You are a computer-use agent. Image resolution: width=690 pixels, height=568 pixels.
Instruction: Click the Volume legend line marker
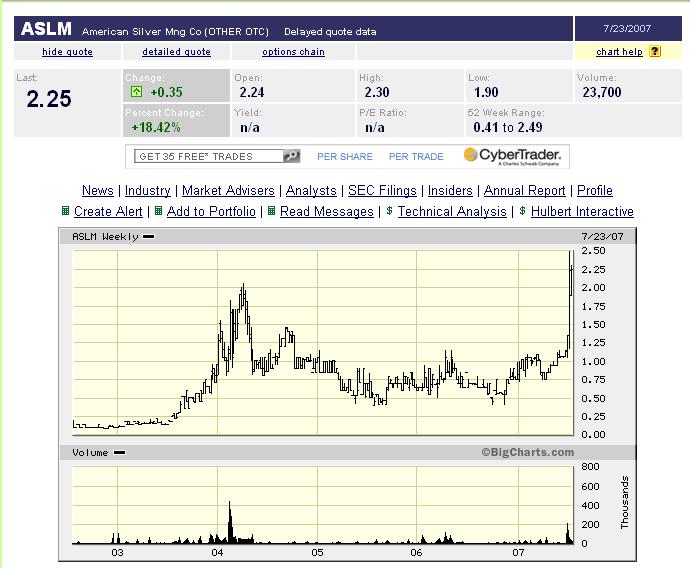click(x=119, y=452)
